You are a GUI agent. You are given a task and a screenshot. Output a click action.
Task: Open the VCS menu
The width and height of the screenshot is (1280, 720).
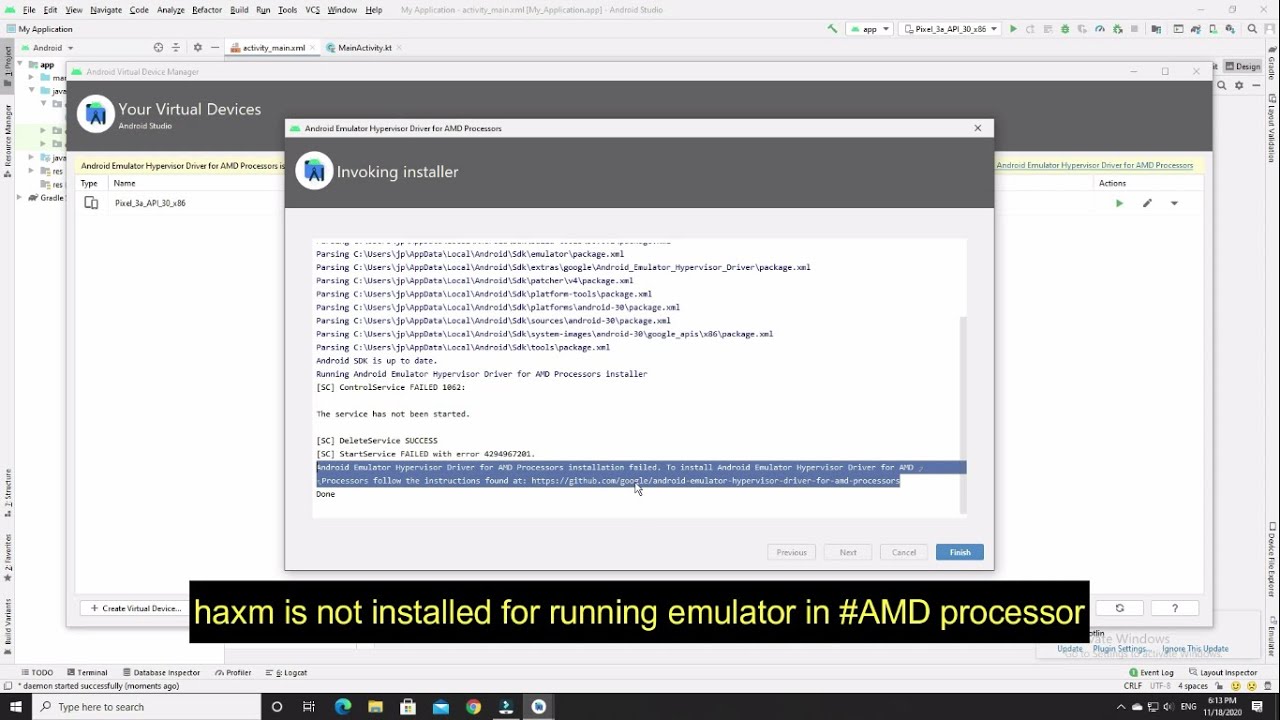(x=312, y=10)
